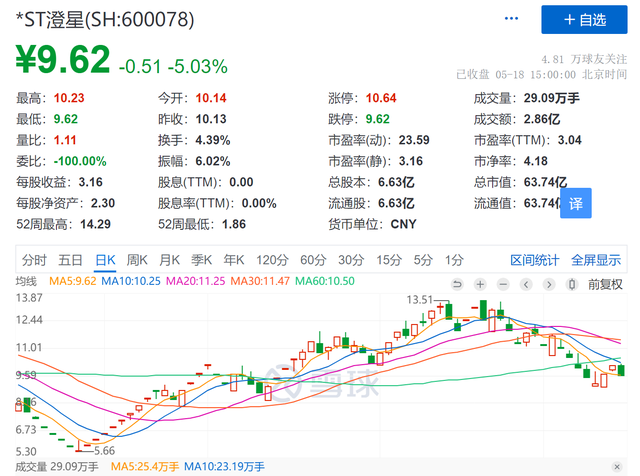Zoom in the chart with plus icon
Viewport: 640px width, 476px height.
click(x=480, y=284)
